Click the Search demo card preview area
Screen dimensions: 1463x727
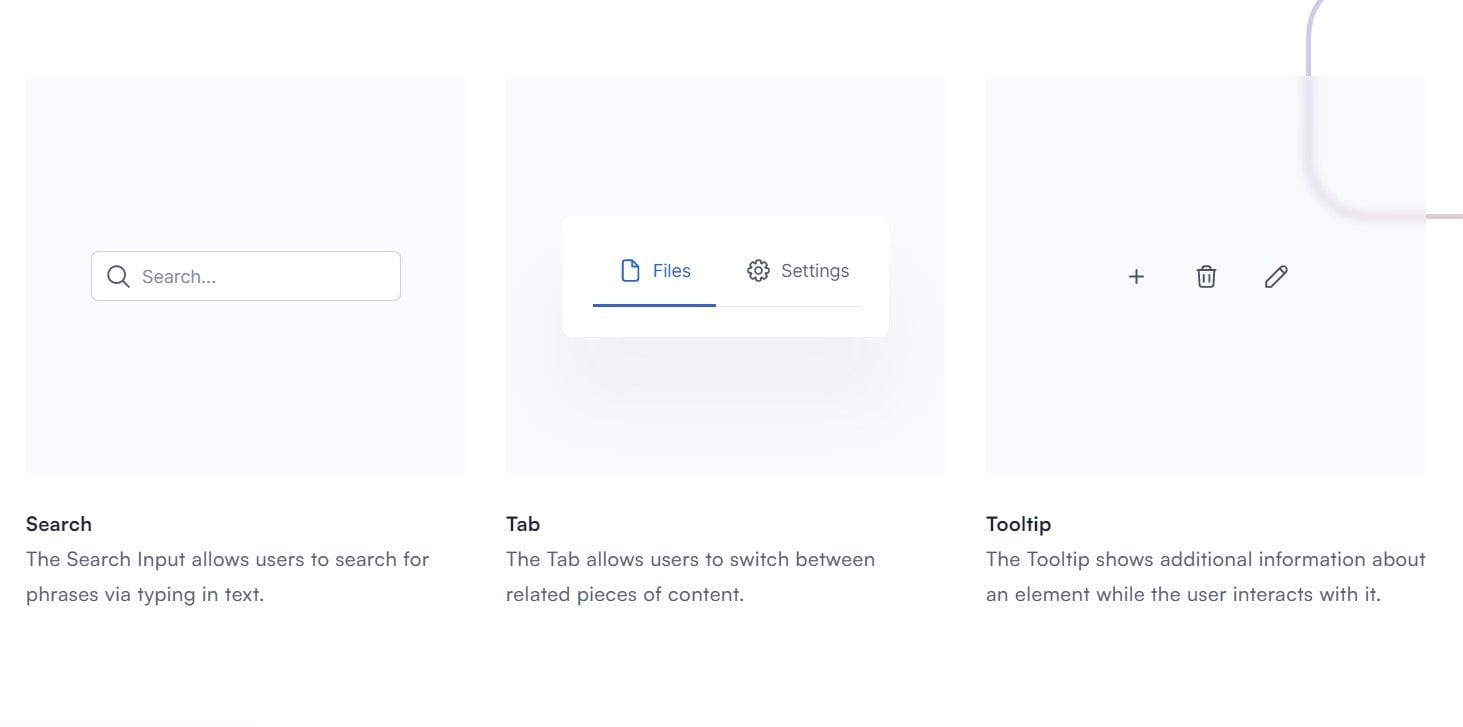coord(245,400)
